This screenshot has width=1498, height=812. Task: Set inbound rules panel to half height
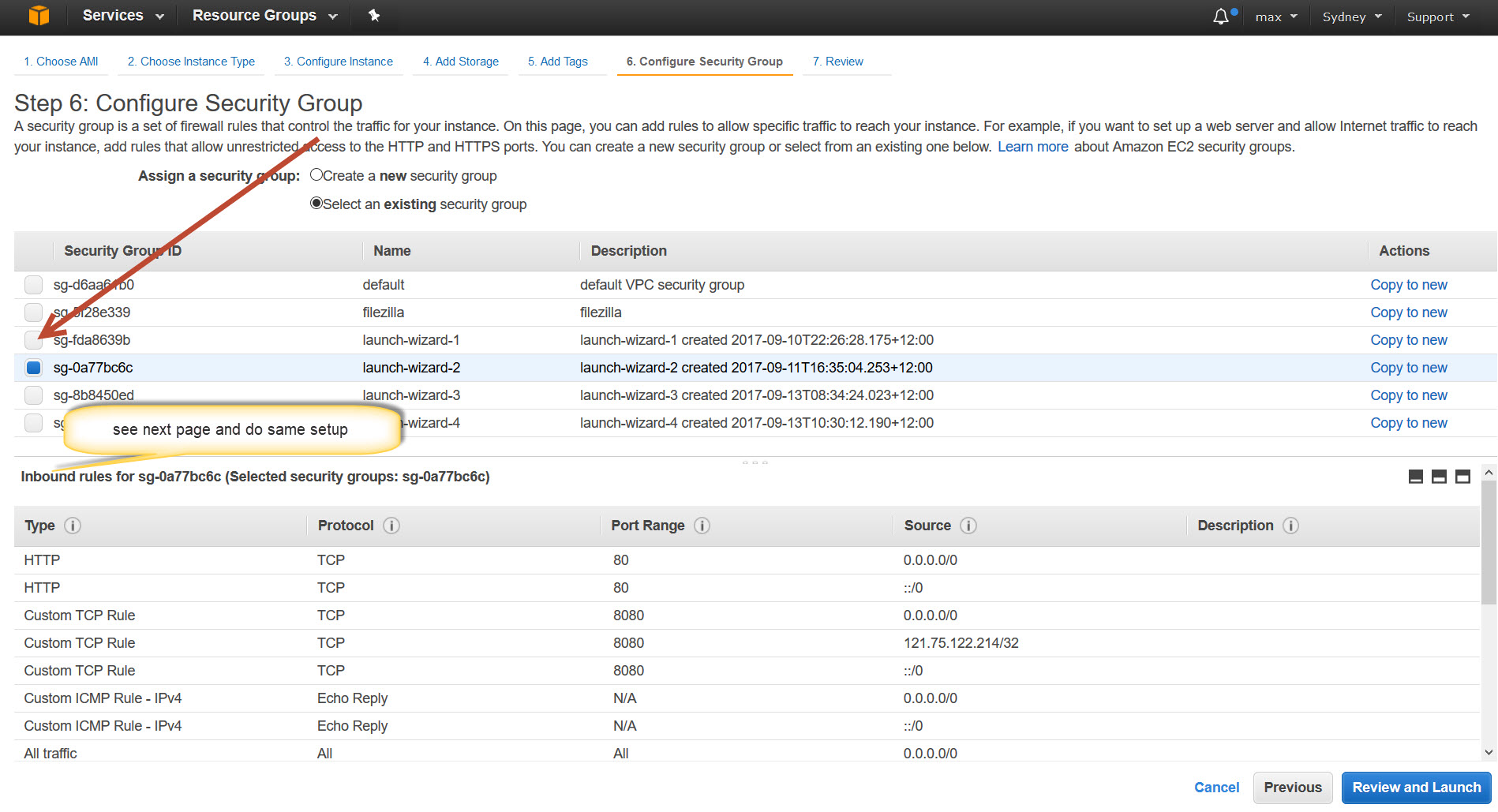point(1439,477)
